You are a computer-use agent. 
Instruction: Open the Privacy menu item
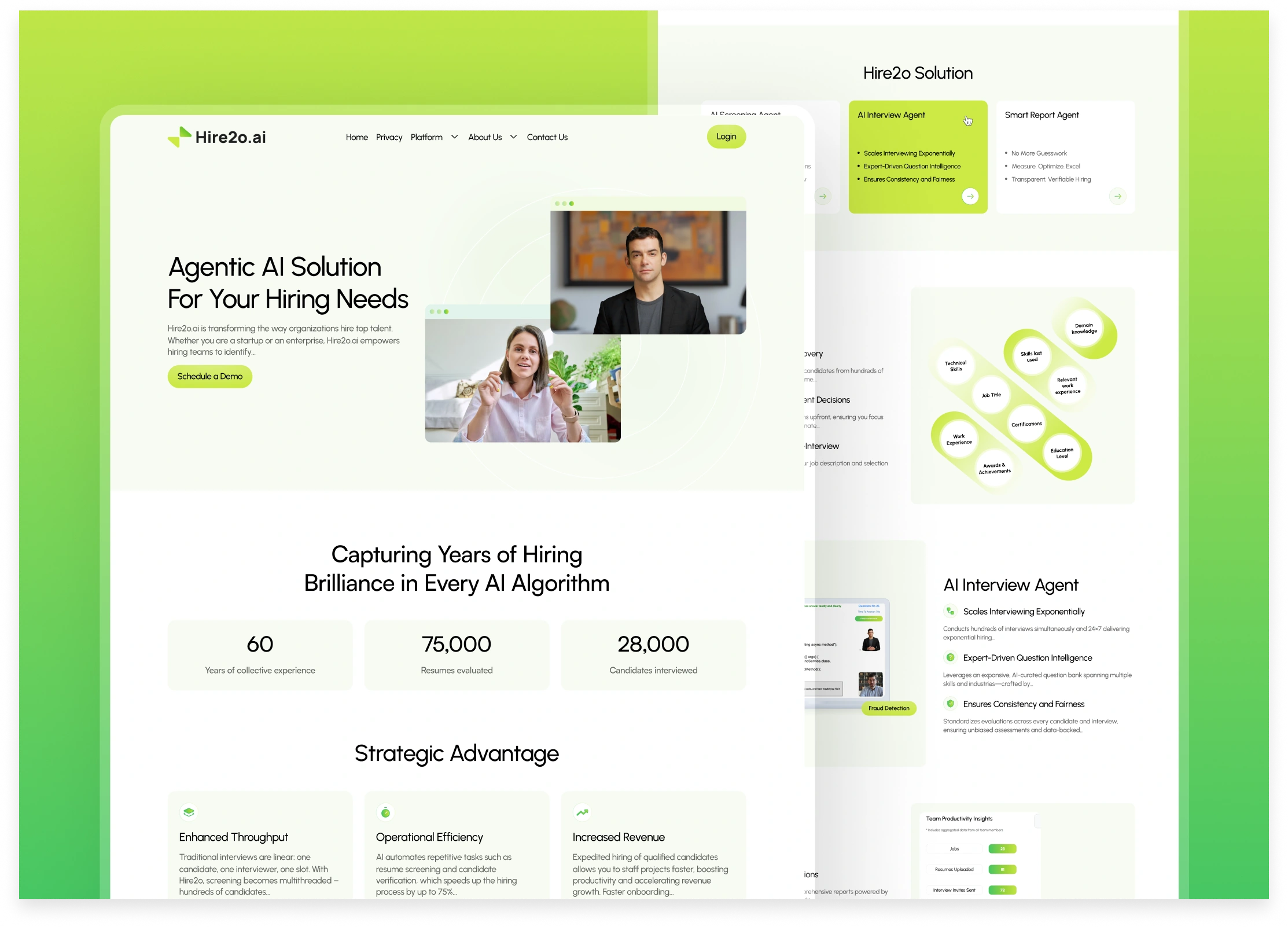pos(389,137)
